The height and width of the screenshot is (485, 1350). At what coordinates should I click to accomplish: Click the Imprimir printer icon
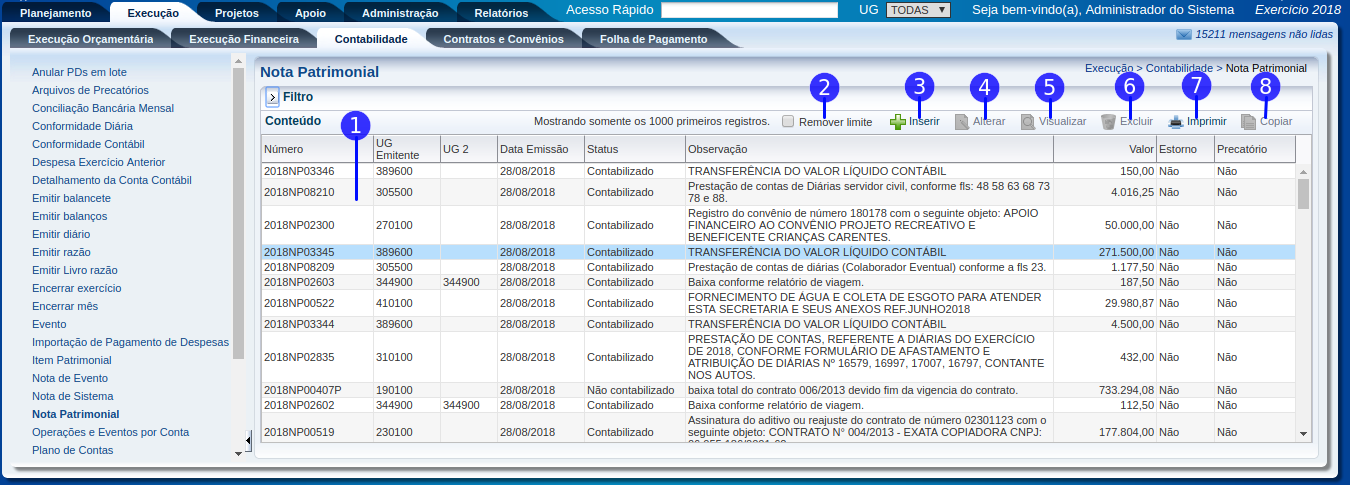(1176, 122)
